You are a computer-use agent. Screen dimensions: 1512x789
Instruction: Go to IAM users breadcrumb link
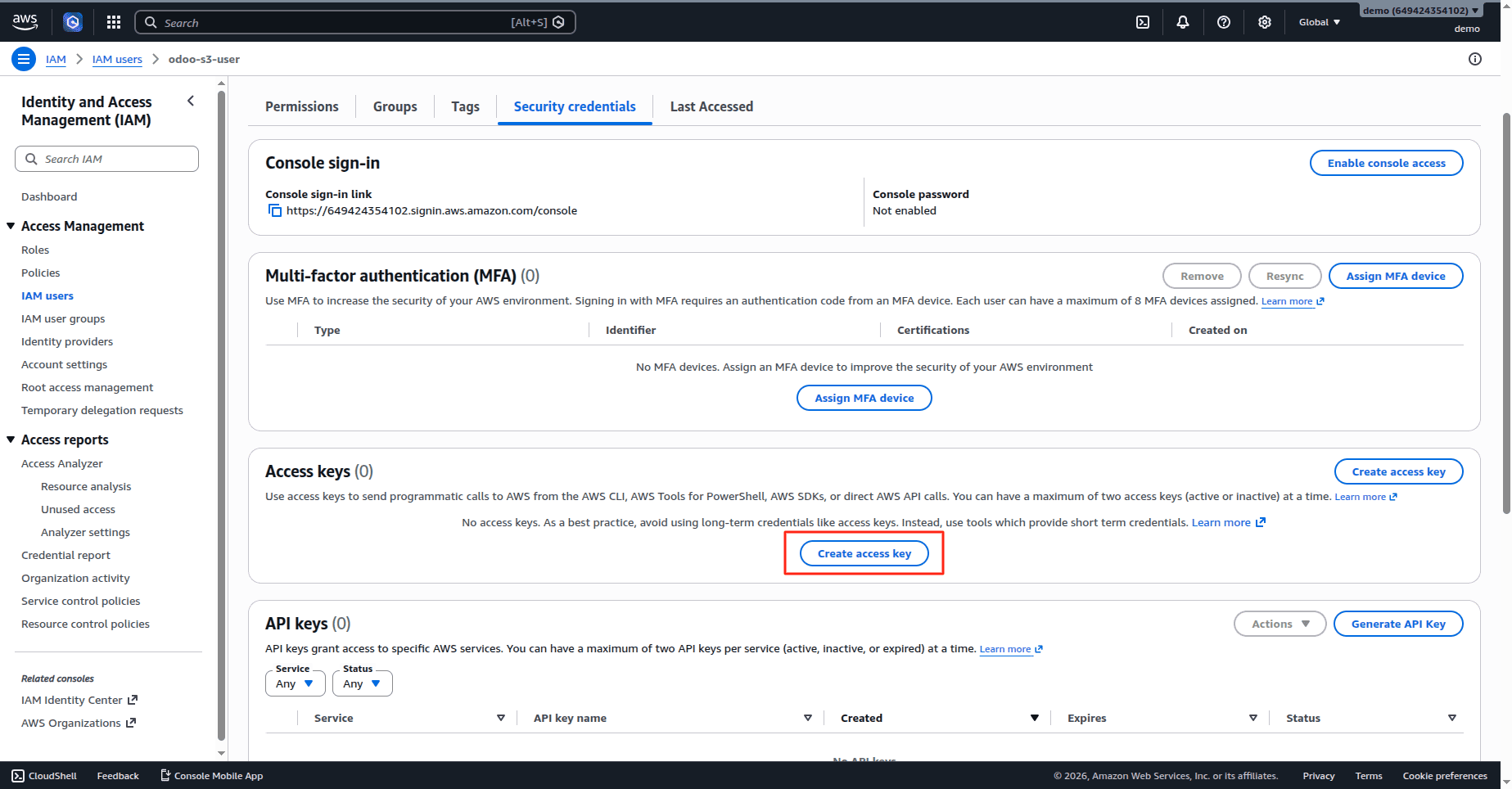pos(117,59)
